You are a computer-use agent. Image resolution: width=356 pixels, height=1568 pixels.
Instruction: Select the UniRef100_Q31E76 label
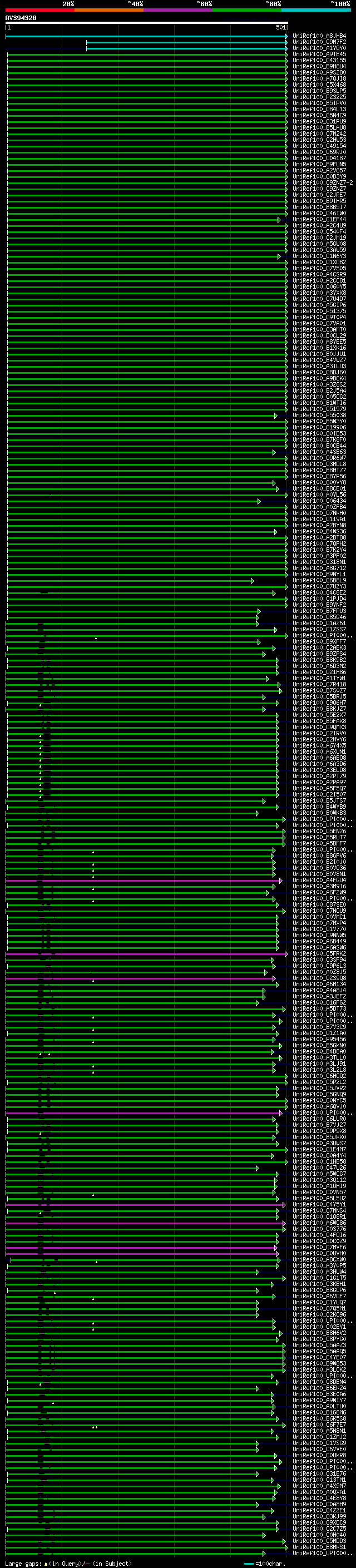click(x=319, y=1473)
